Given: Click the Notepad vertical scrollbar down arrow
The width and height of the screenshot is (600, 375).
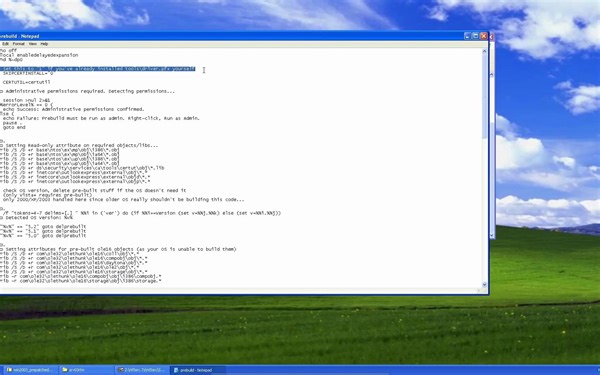Looking at the screenshot, I should tap(484, 285).
